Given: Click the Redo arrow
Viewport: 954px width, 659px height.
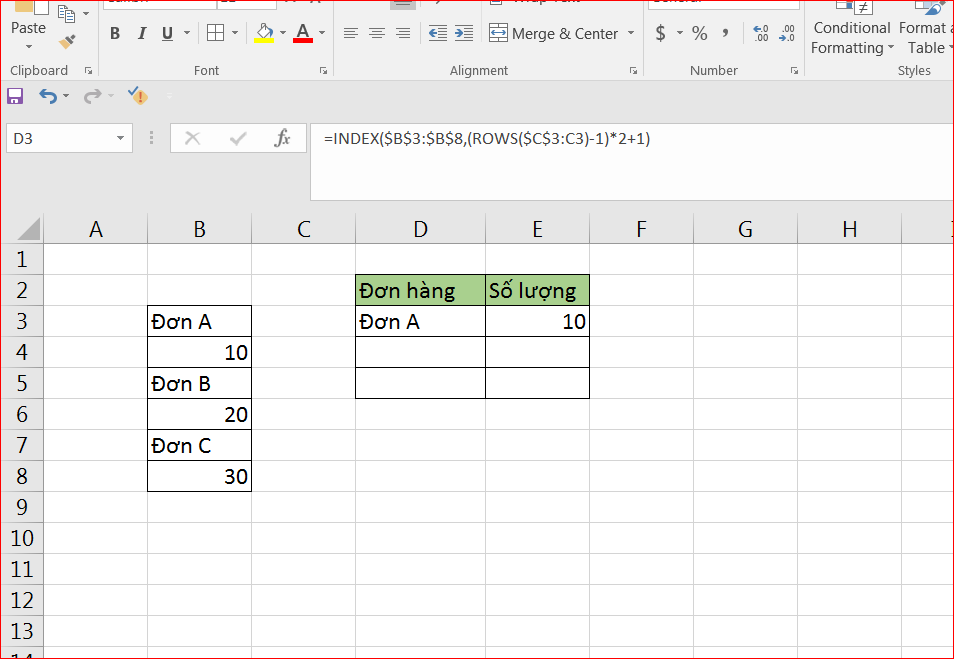Looking at the screenshot, I should click(x=92, y=96).
